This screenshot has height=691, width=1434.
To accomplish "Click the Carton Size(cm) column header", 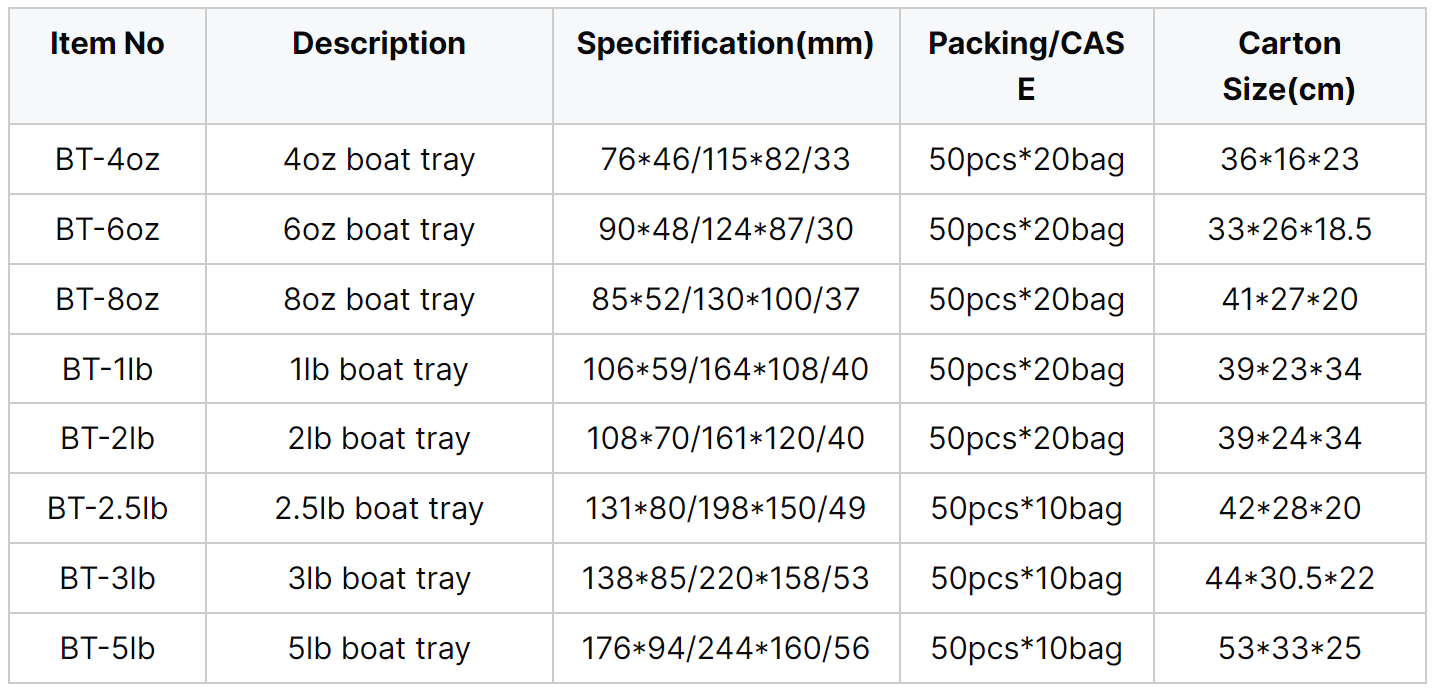I will [1289, 66].
